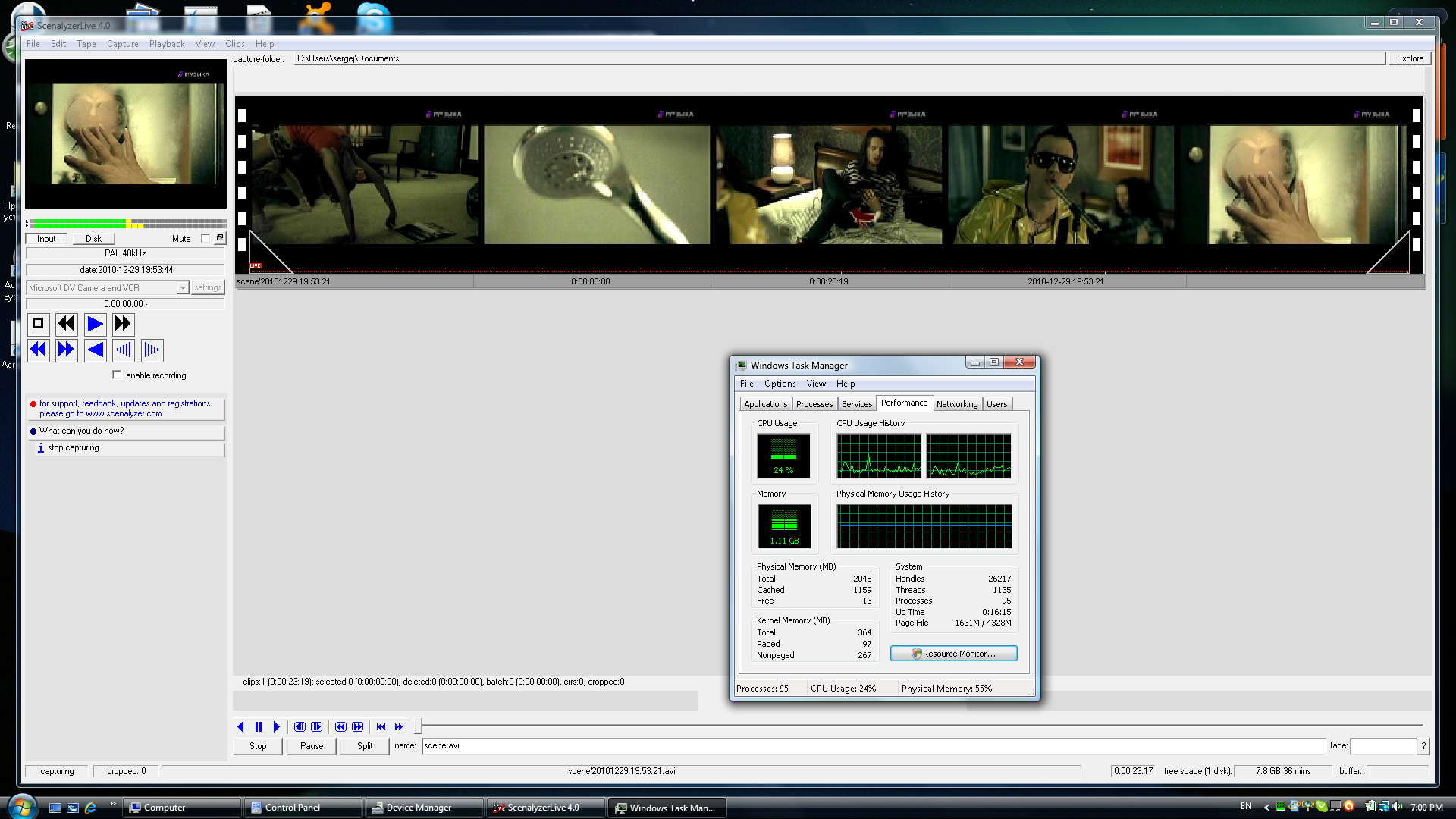The height and width of the screenshot is (819, 1456).
Task: Click the blue reverse play button
Action: 95,350
